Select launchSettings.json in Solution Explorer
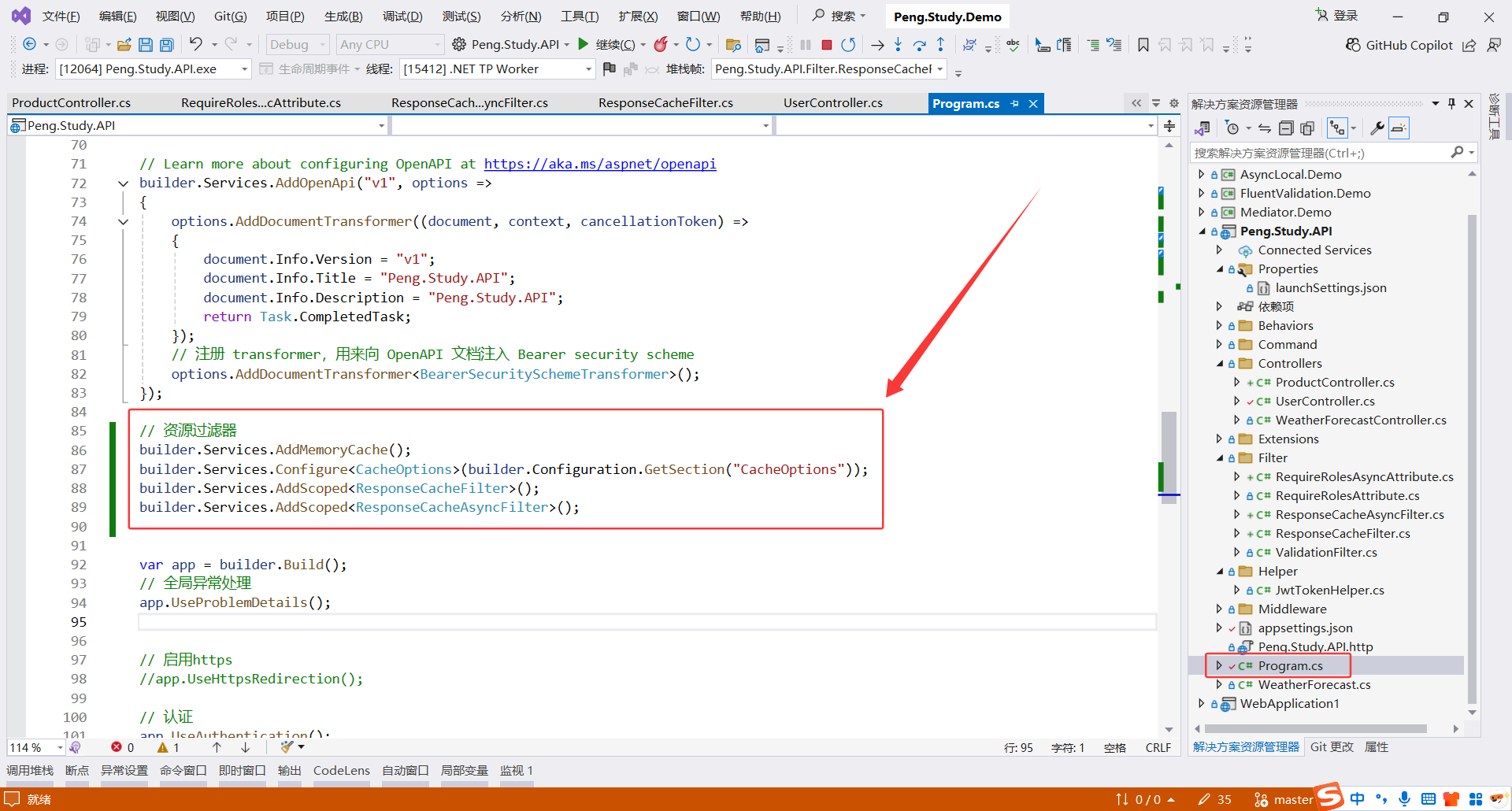Image resolution: width=1512 pixels, height=811 pixels. point(1331,287)
